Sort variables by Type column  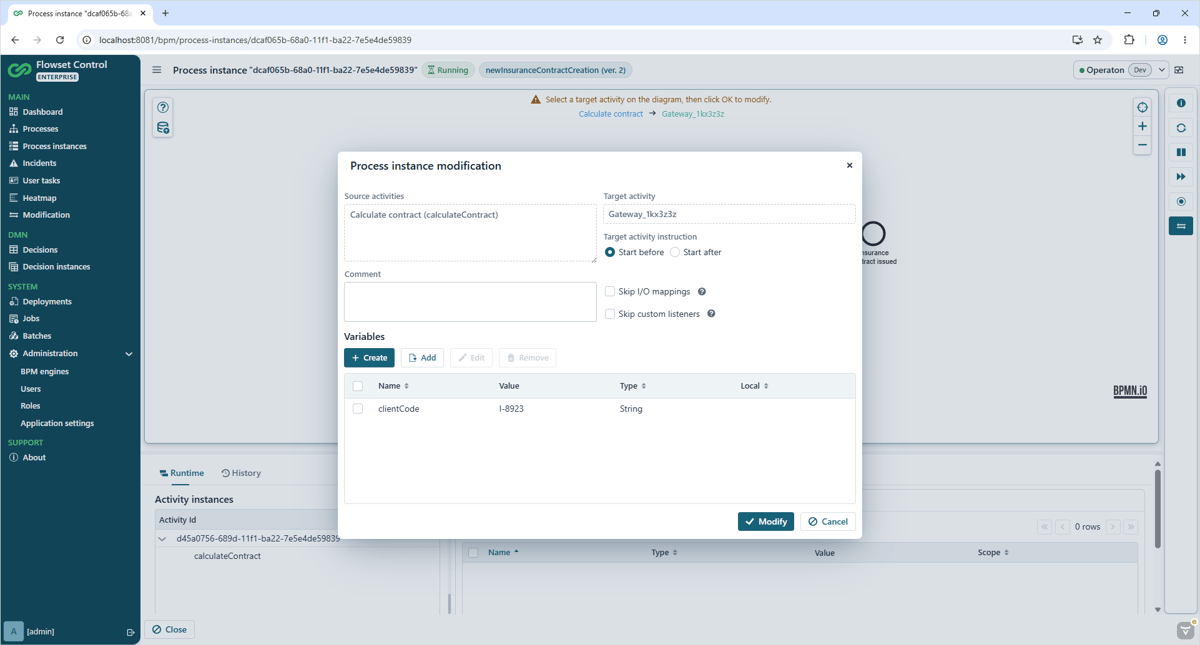click(x=633, y=386)
